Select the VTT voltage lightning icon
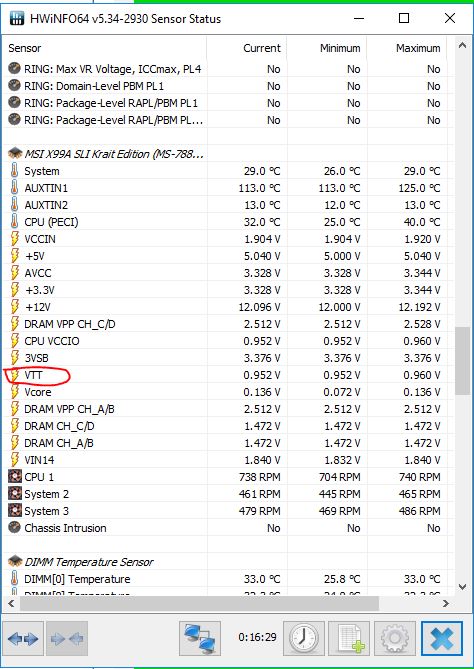The width and height of the screenshot is (474, 669). click(x=15, y=375)
